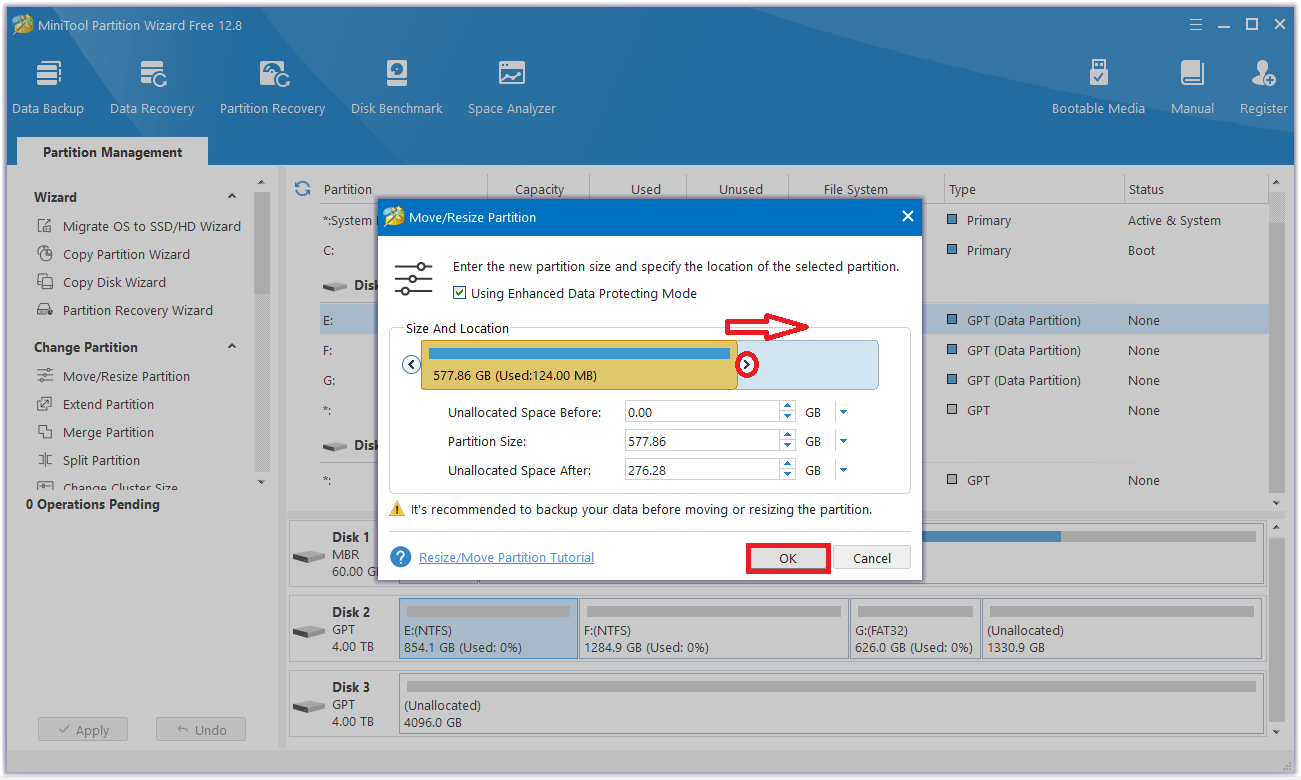Open unit dropdown for Unallocated Space After

pos(843,470)
